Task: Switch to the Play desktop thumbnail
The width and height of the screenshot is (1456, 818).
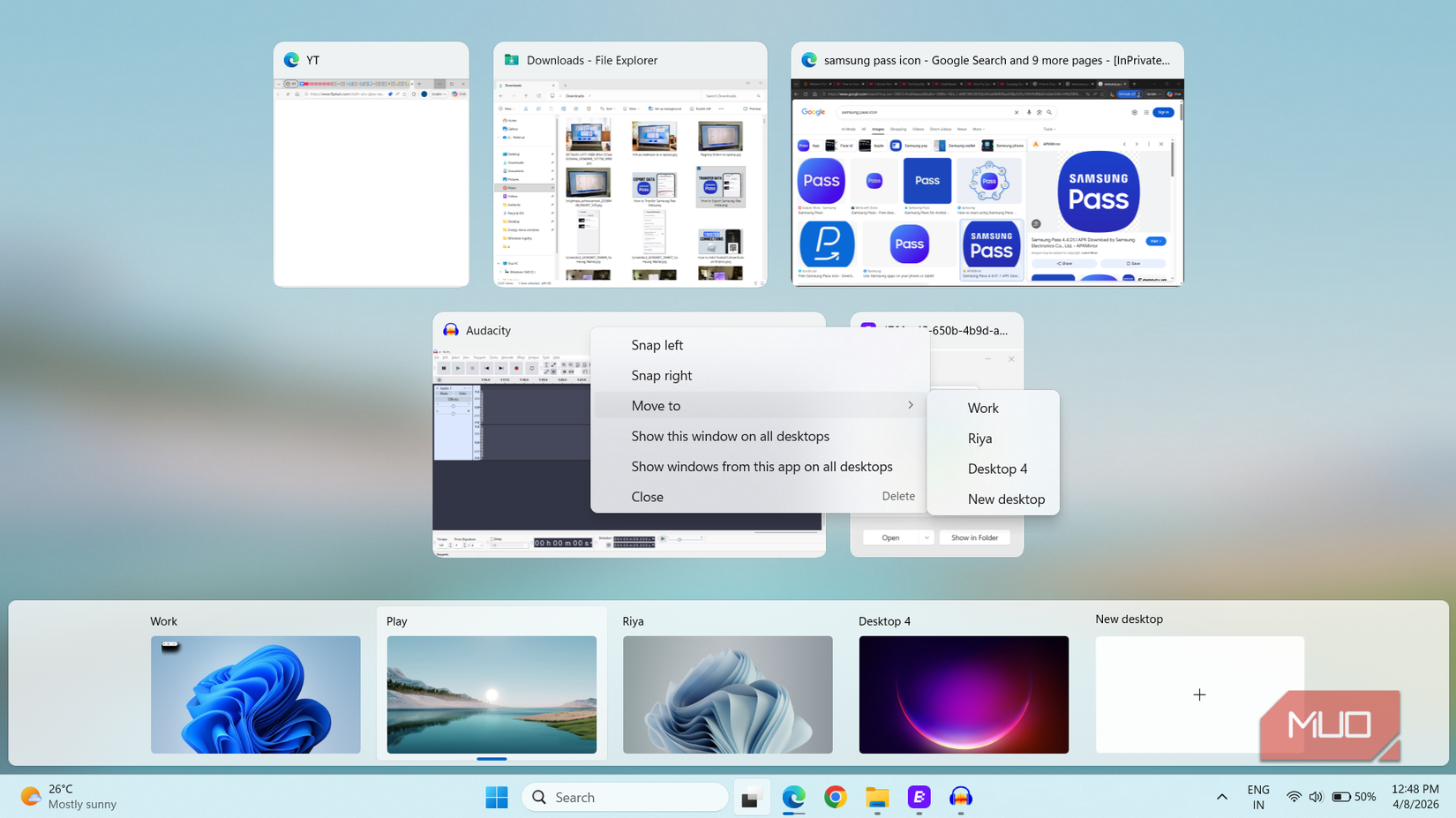Action: (492, 694)
